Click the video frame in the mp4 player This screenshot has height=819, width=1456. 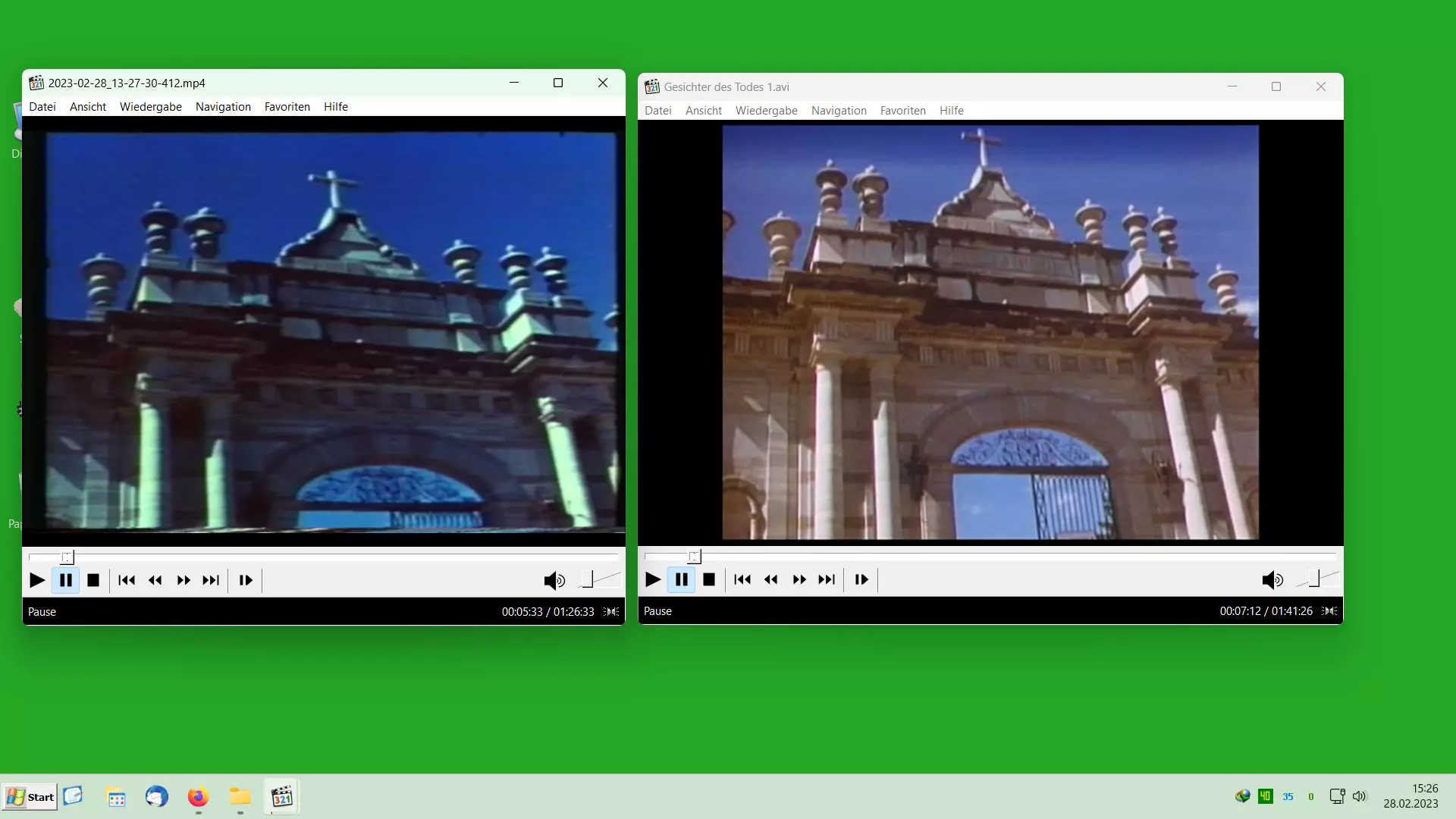[324, 331]
